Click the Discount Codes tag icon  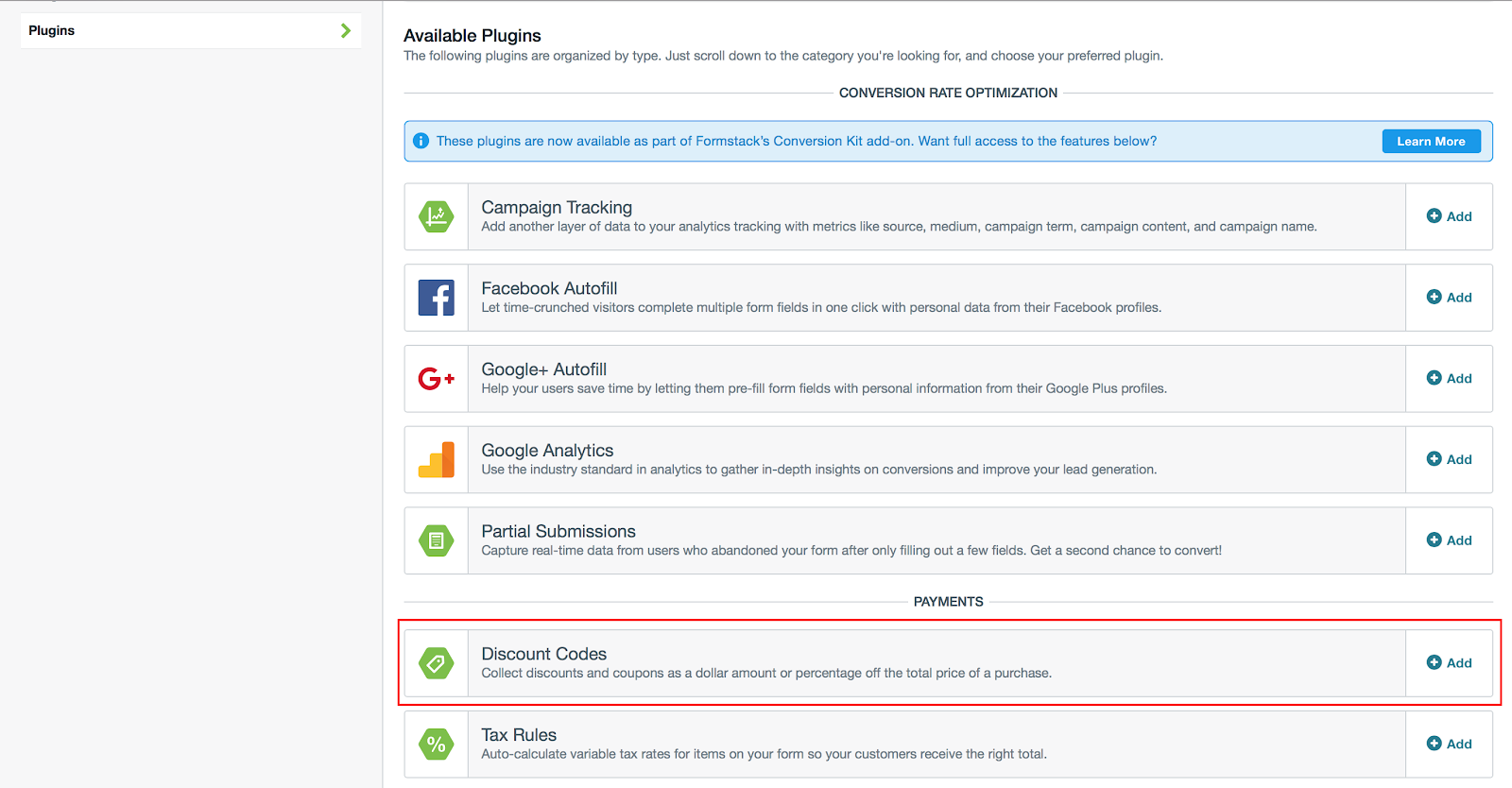[436, 662]
